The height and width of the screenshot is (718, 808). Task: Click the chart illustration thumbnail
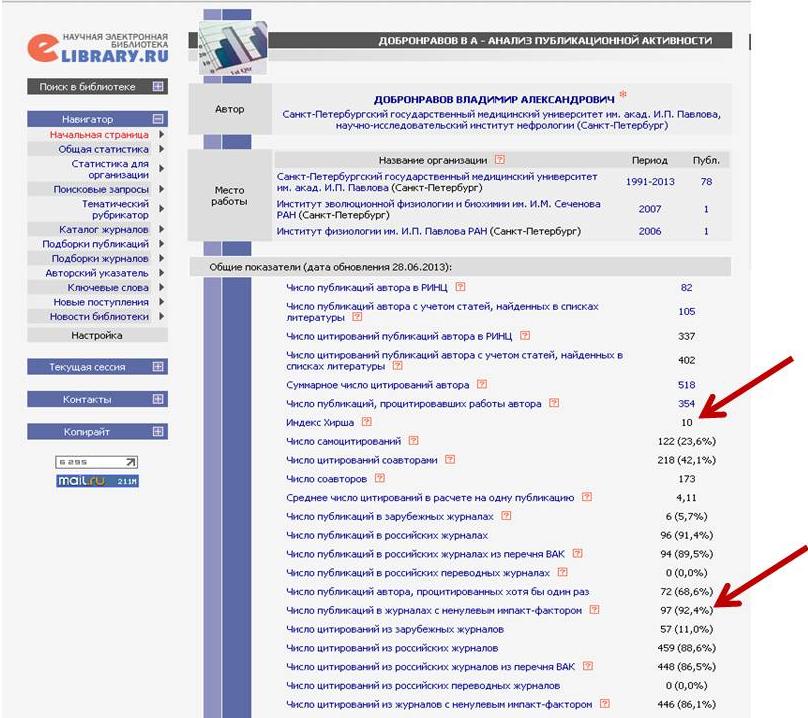233,48
